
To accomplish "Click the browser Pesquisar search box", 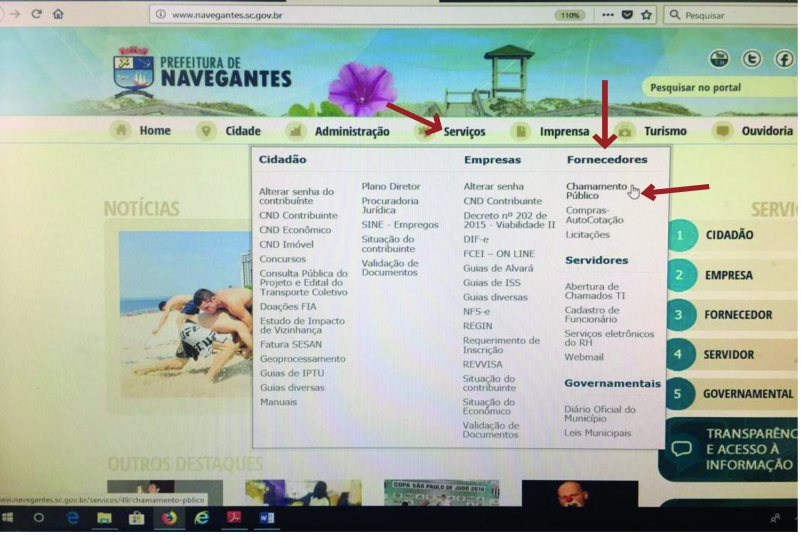I will [x=732, y=15].
